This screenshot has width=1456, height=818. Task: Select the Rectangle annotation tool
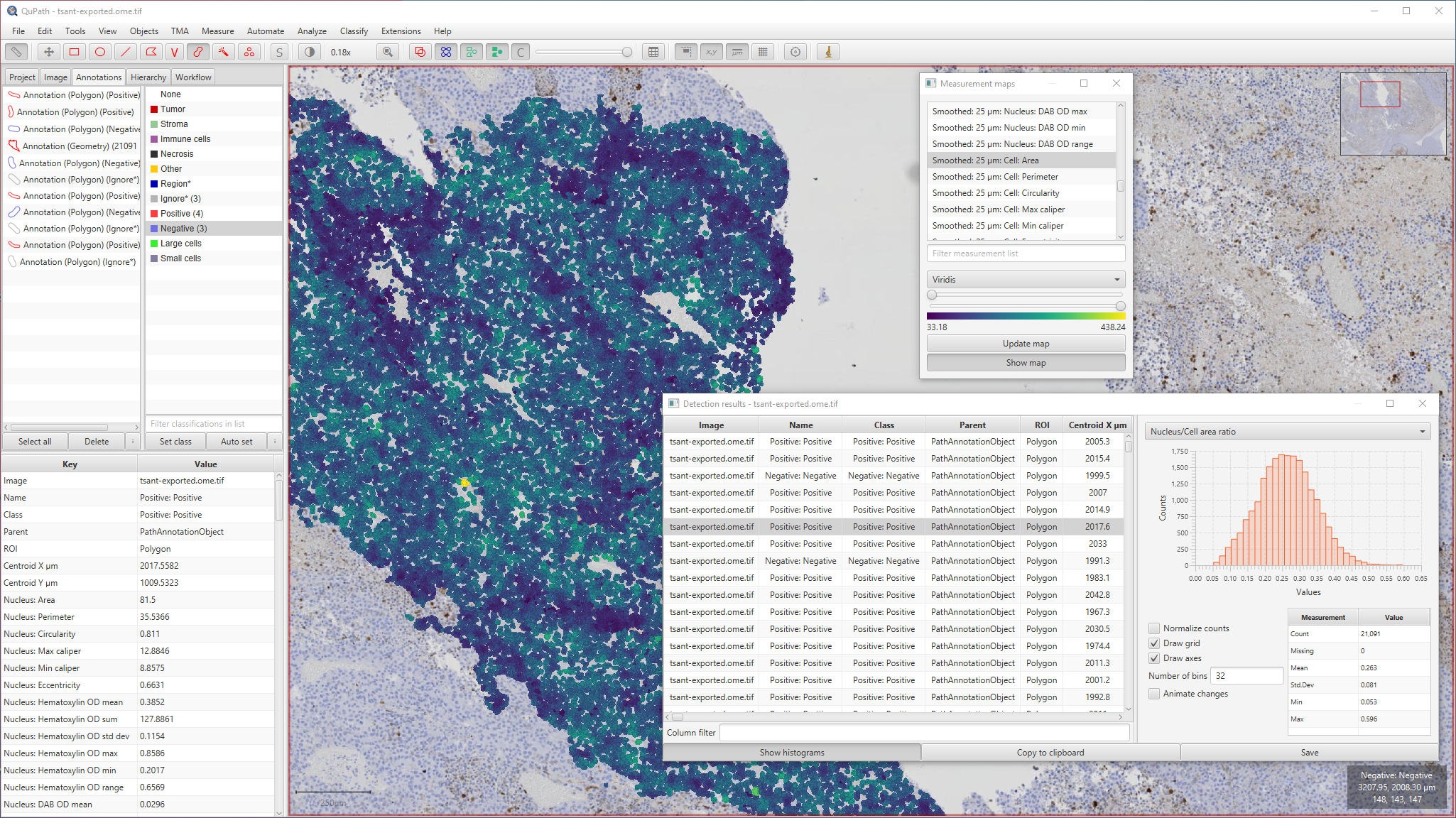[74, 52]
